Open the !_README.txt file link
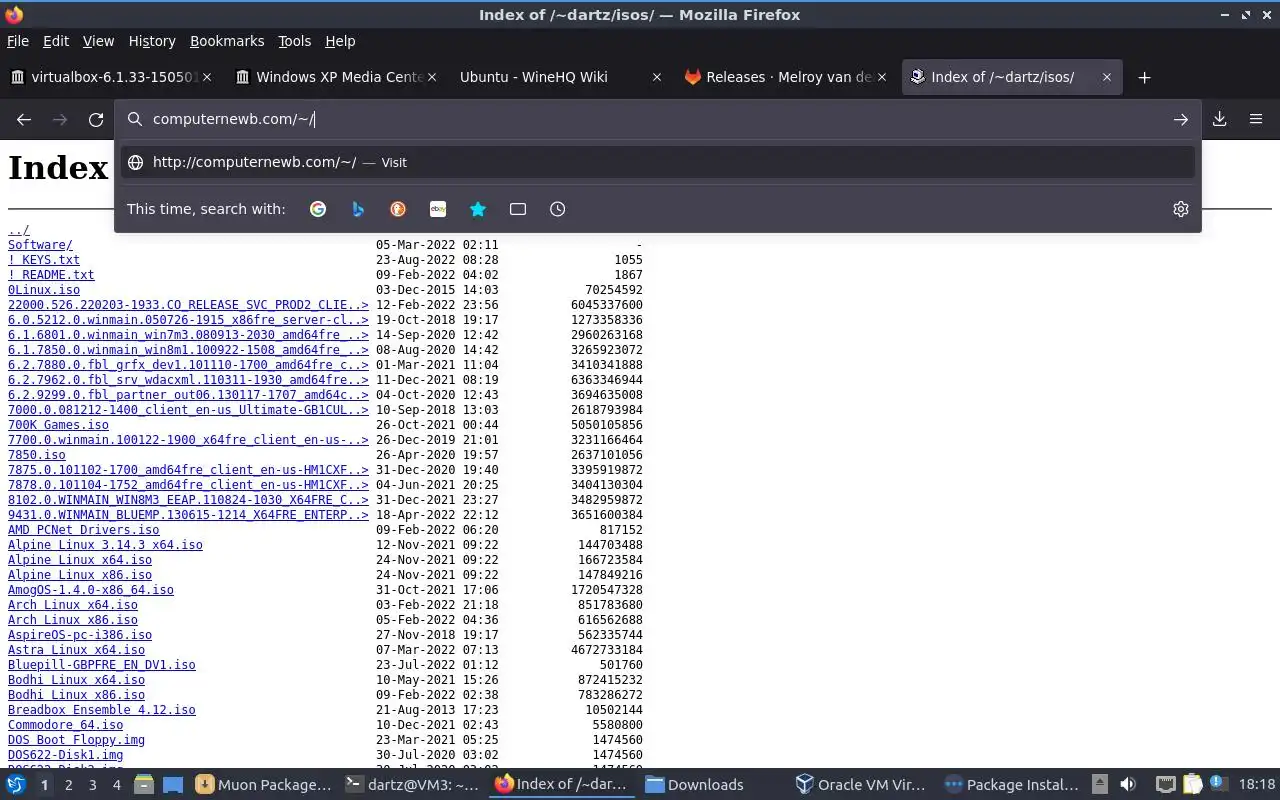1280x800 pixels. point(51,275)
